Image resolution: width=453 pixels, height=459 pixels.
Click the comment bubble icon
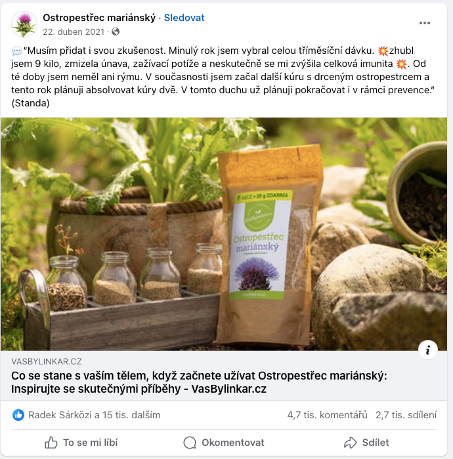190,443
